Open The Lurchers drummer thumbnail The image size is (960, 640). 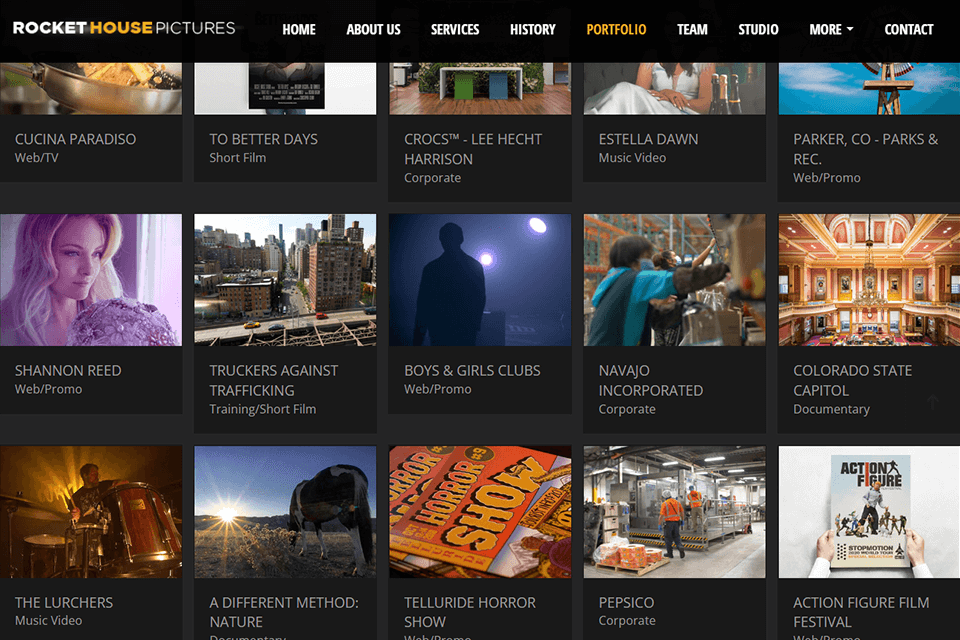(x=91, y=512)
